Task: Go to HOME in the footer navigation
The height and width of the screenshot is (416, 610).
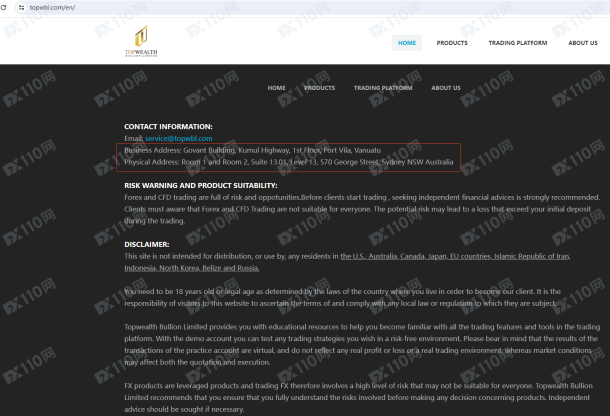Action: click(276, 88)
